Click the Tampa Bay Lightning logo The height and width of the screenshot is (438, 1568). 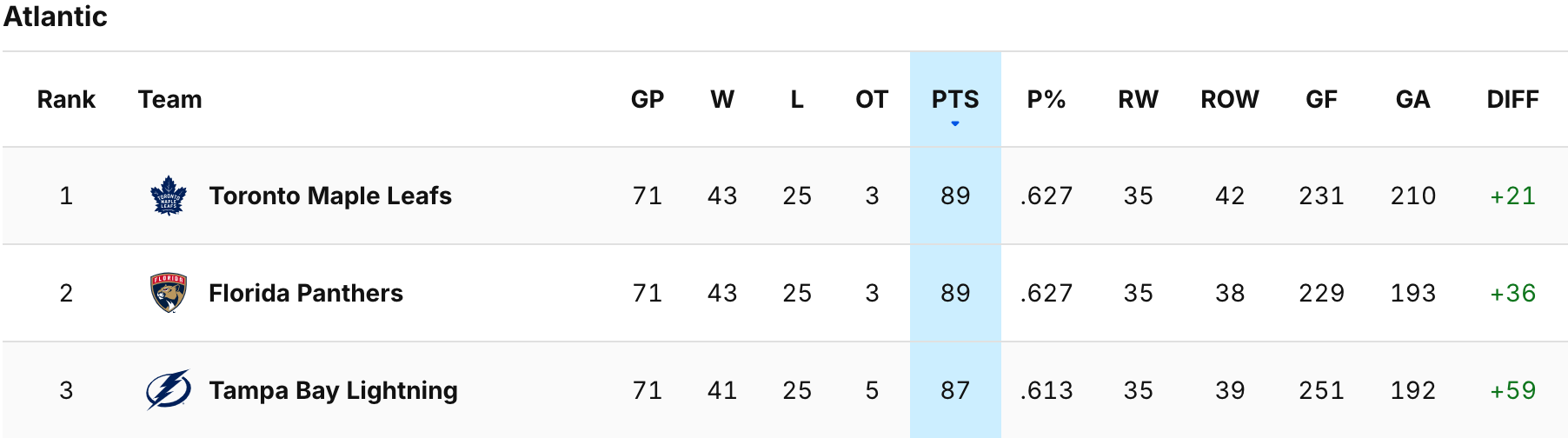169,390
